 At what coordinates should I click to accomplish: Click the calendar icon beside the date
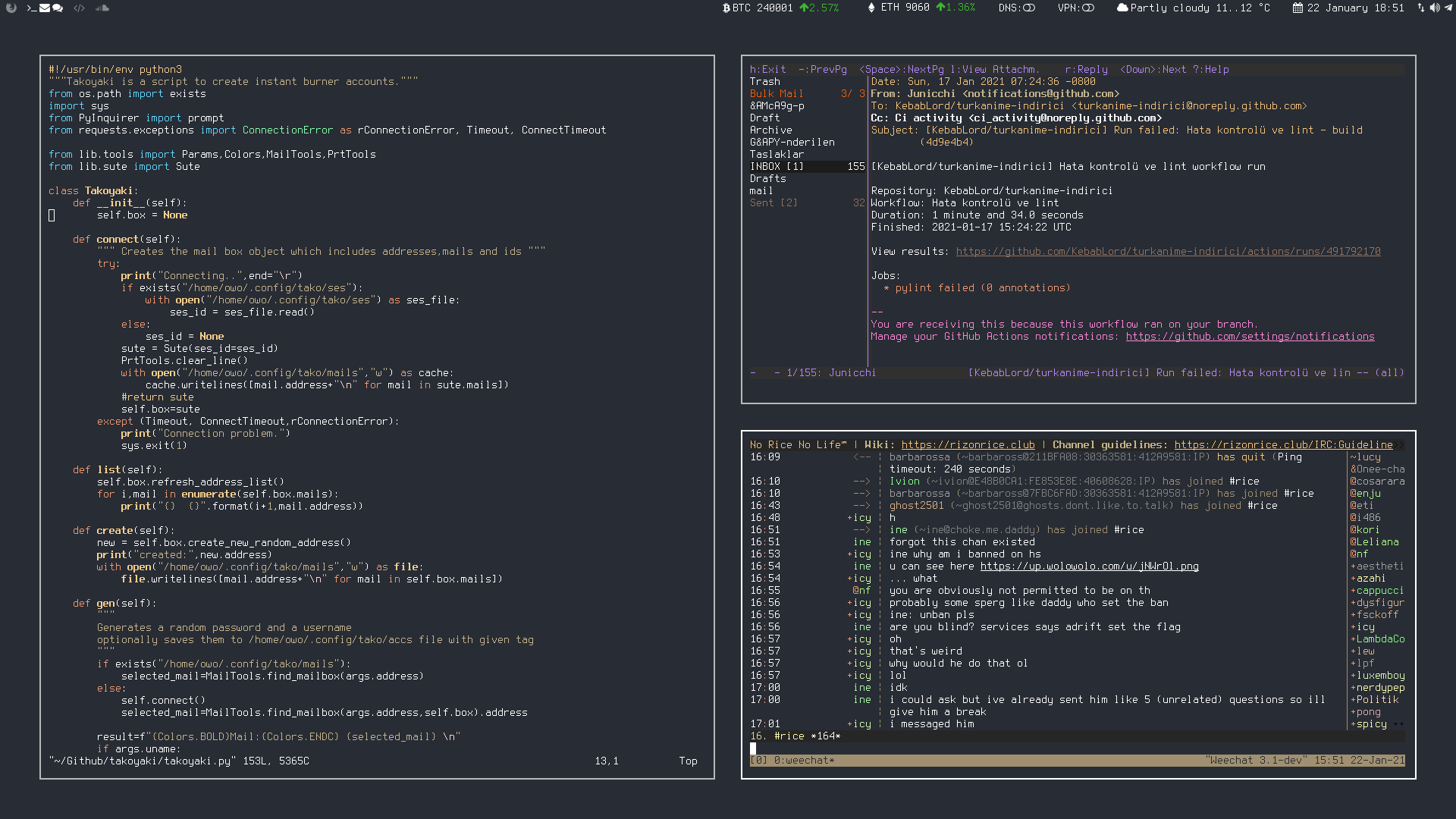pyautogui.click(x=1298, y=8)
